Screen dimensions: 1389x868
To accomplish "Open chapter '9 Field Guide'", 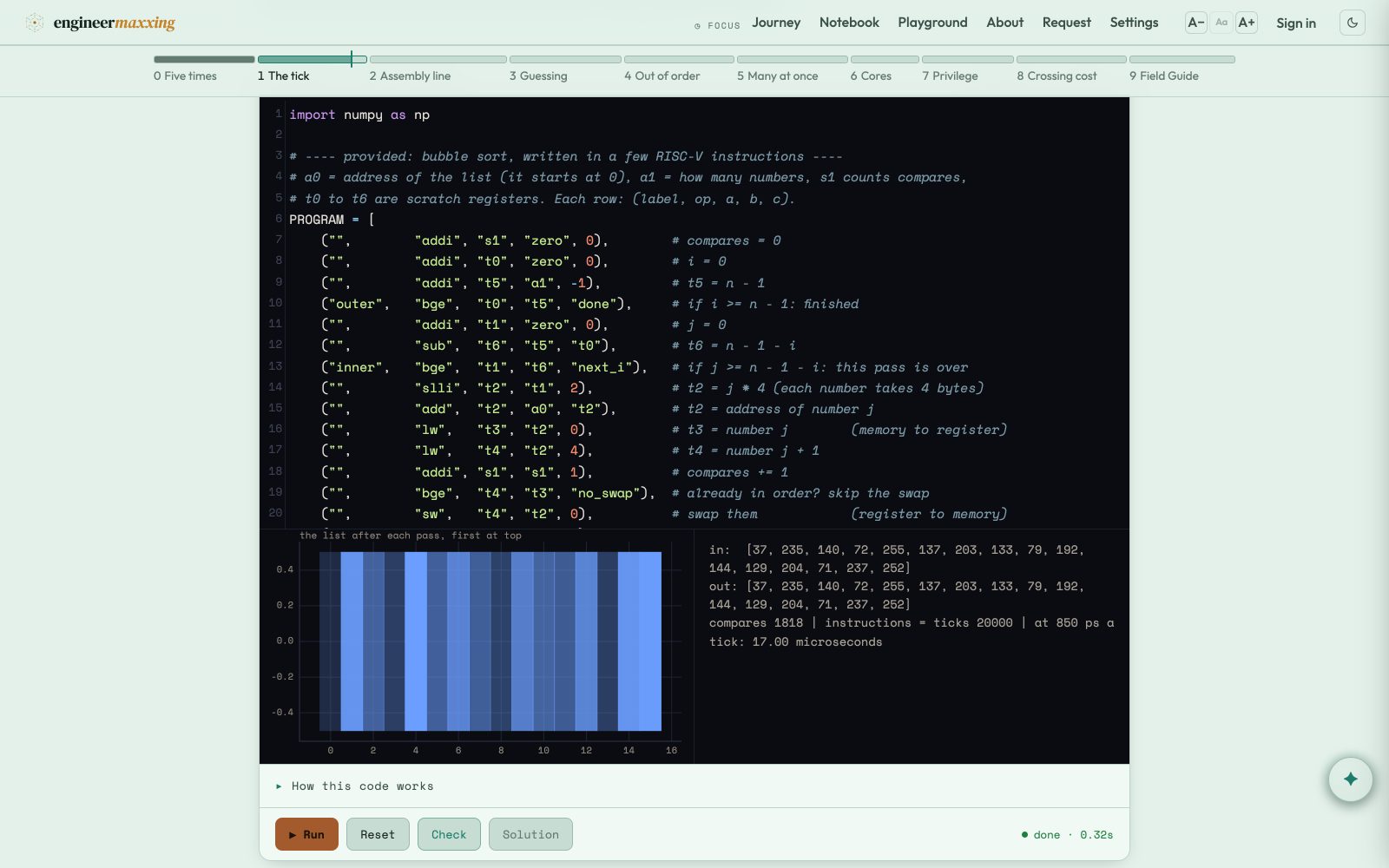I will pyautogui.click(x=1163, y=76).
